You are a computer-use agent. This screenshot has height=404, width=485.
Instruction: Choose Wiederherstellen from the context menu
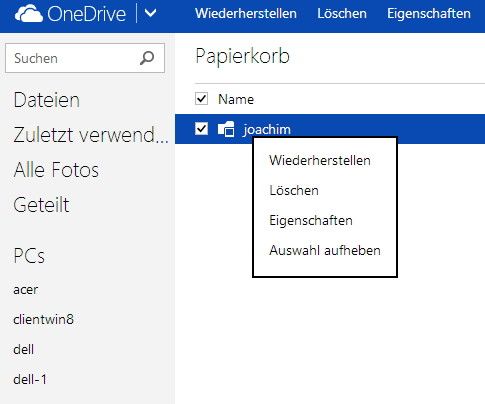[x=320, y=160]
